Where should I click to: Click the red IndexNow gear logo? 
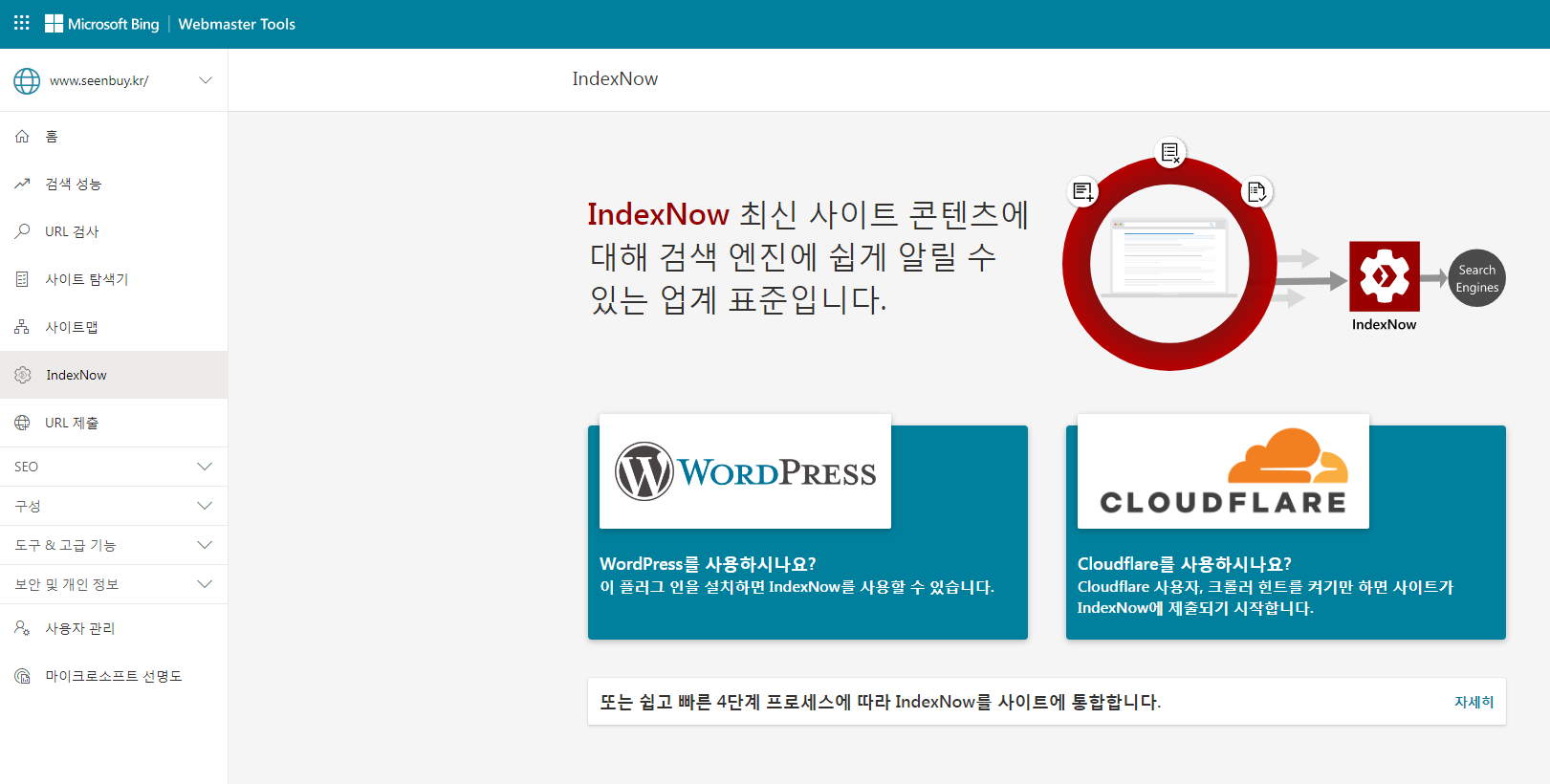pos(1385,276)
